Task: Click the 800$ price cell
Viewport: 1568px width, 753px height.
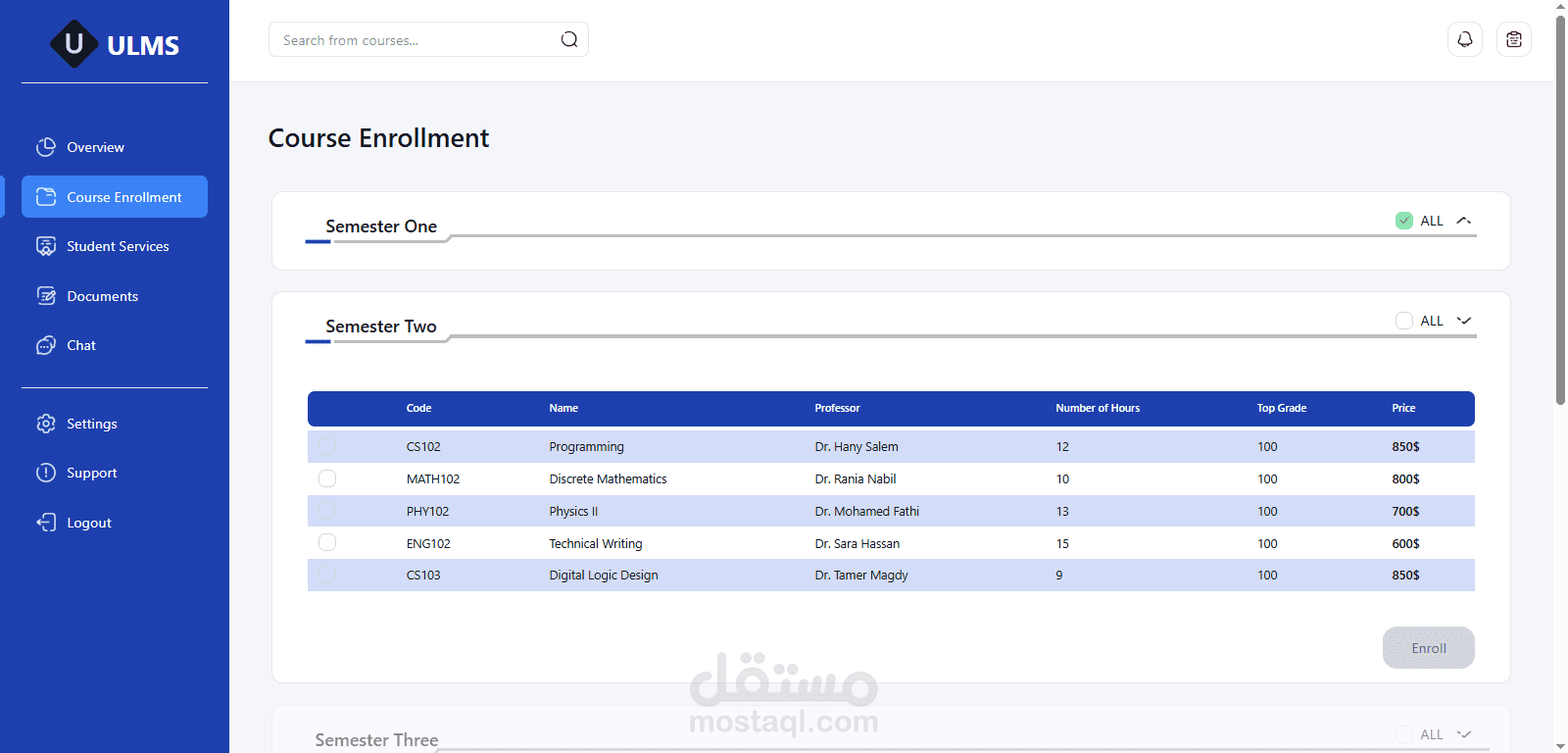Action: pos(1405,478)
